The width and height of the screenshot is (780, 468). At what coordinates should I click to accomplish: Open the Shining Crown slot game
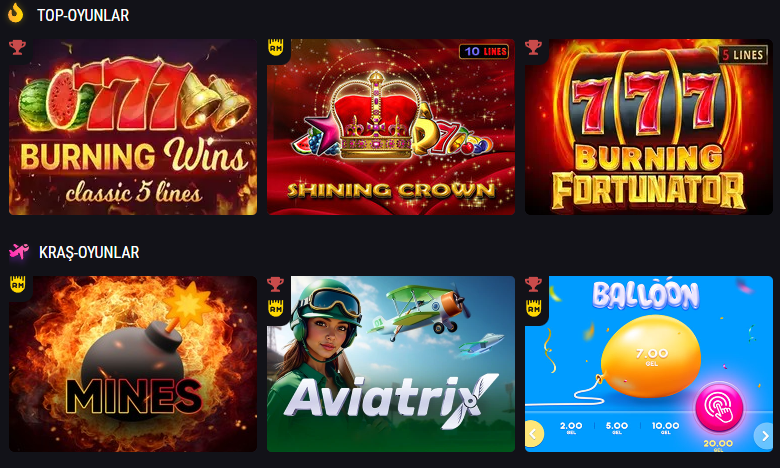tap(391, 127)
